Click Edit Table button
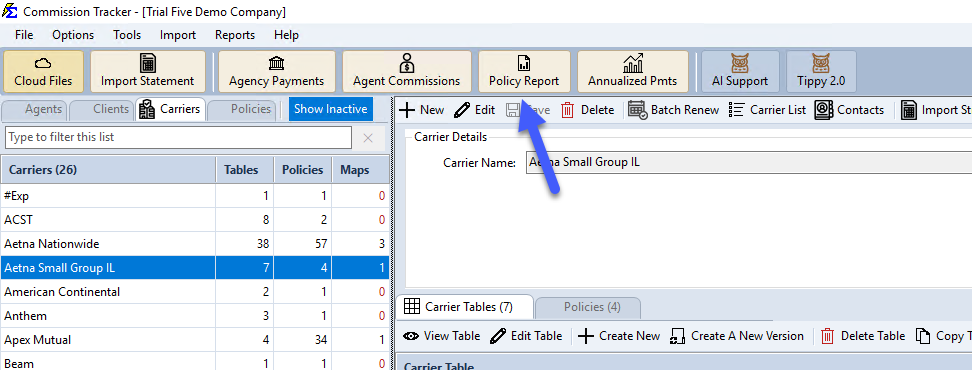 click(x=526, y=336)
